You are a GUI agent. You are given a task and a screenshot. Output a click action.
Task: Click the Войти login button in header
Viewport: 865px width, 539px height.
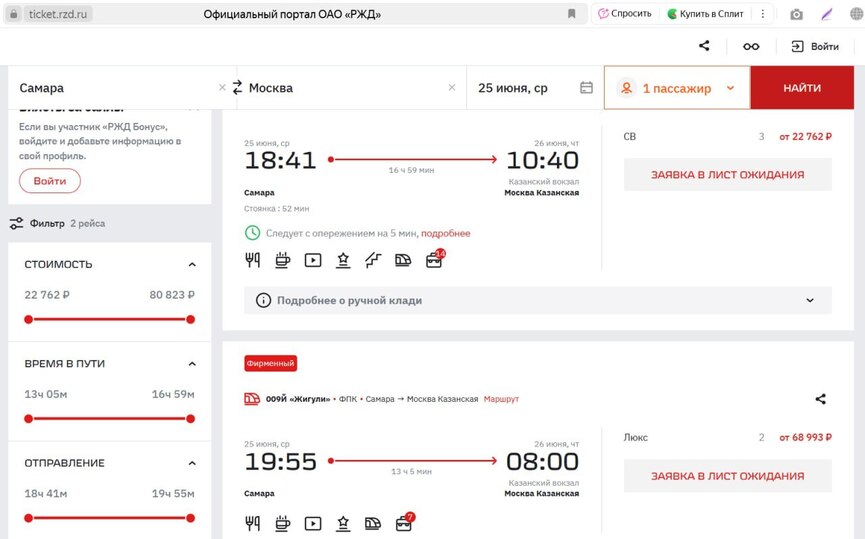click(815, 46)
